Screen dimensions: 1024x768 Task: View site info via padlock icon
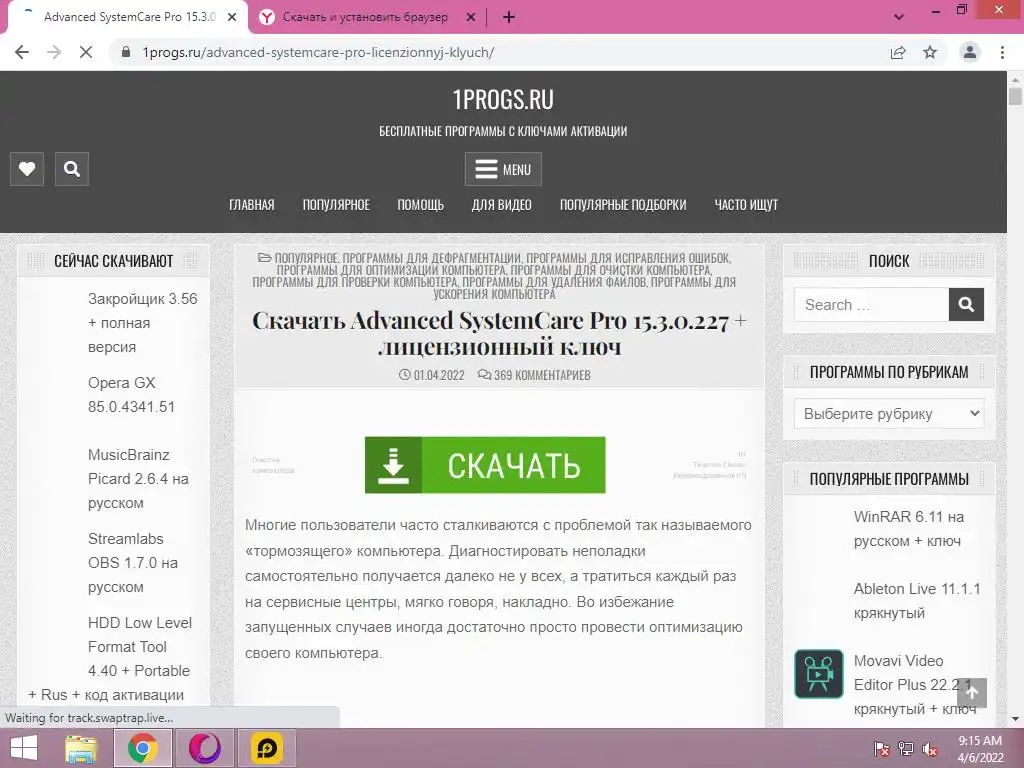[x=126, y=52]
